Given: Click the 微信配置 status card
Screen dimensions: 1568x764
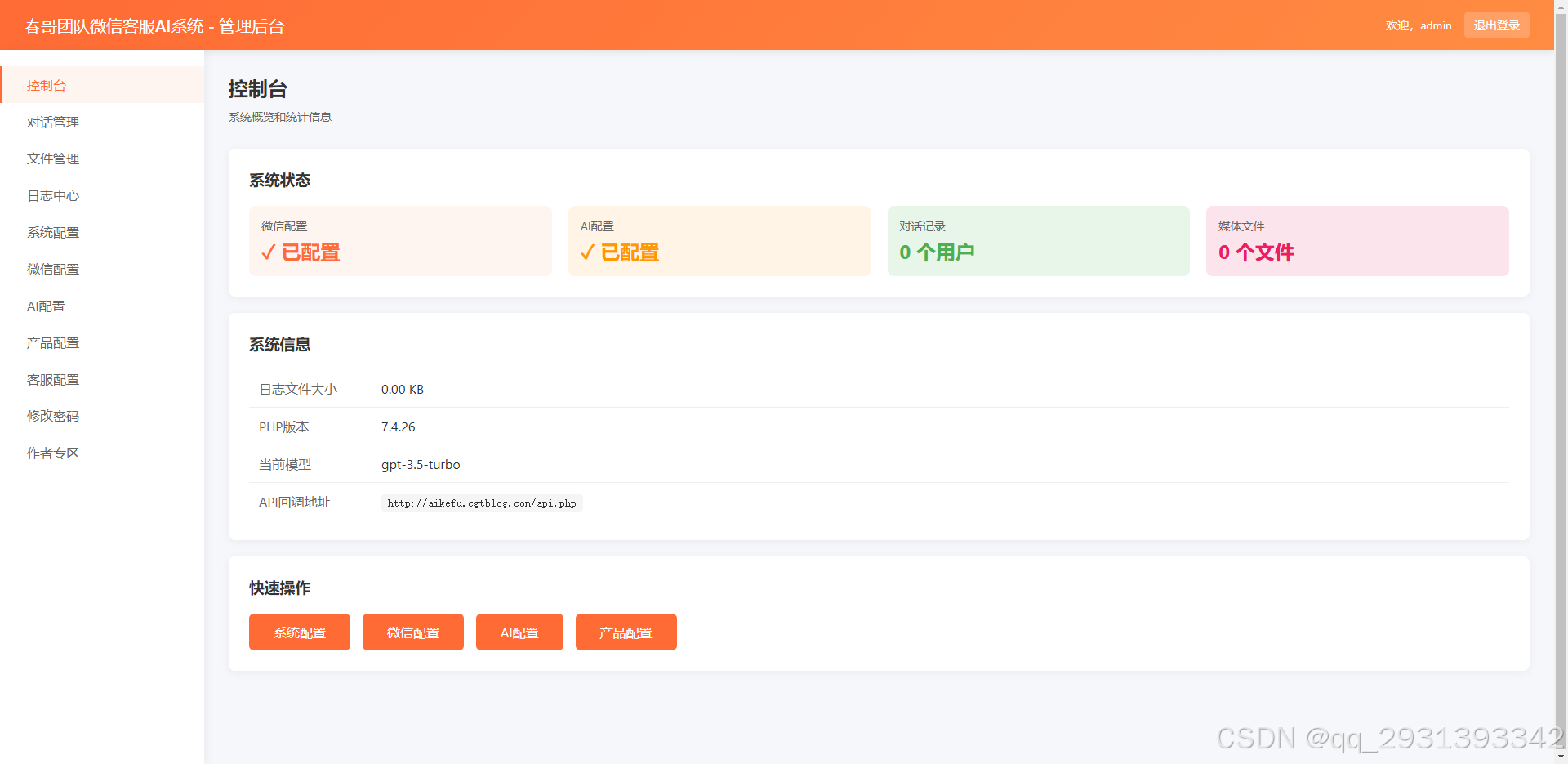Looking at the screenshot, I should pos(400,241).
